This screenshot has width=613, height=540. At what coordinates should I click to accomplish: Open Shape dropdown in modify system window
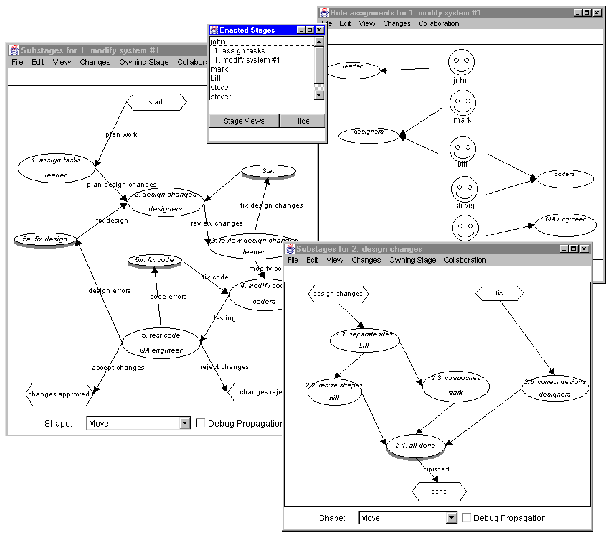tap(184, 423)
